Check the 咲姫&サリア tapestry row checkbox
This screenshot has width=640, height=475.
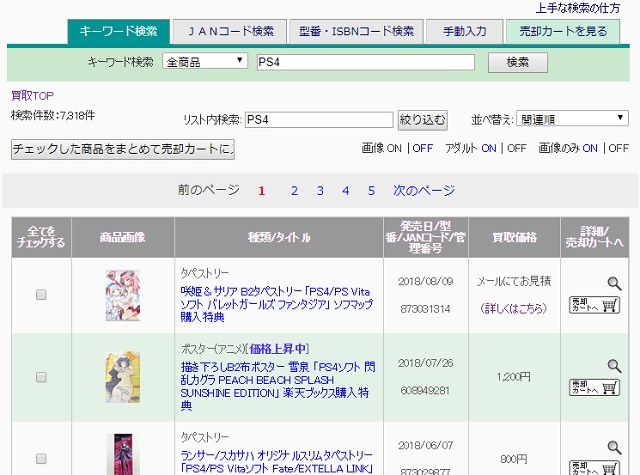[x=41, y=295]
